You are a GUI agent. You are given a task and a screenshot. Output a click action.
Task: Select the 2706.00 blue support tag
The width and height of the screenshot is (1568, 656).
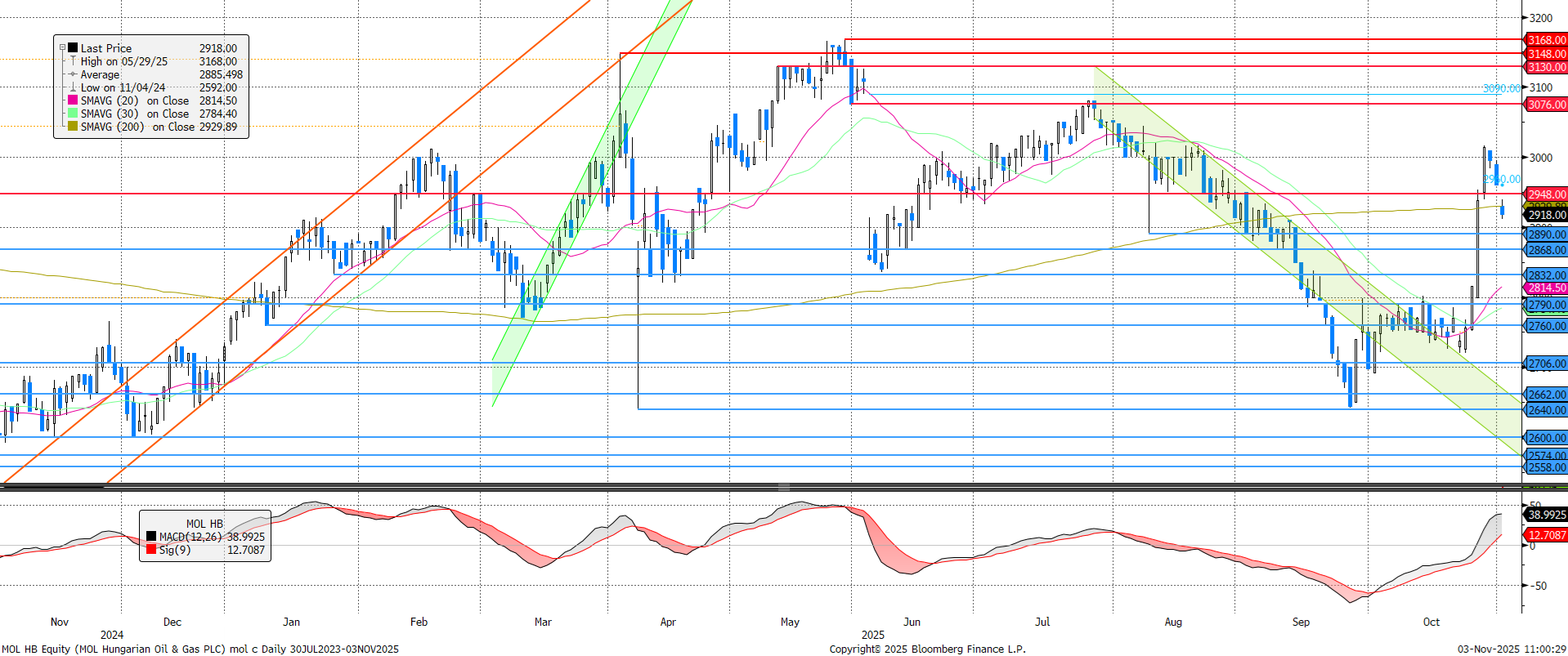(1546, 364)
